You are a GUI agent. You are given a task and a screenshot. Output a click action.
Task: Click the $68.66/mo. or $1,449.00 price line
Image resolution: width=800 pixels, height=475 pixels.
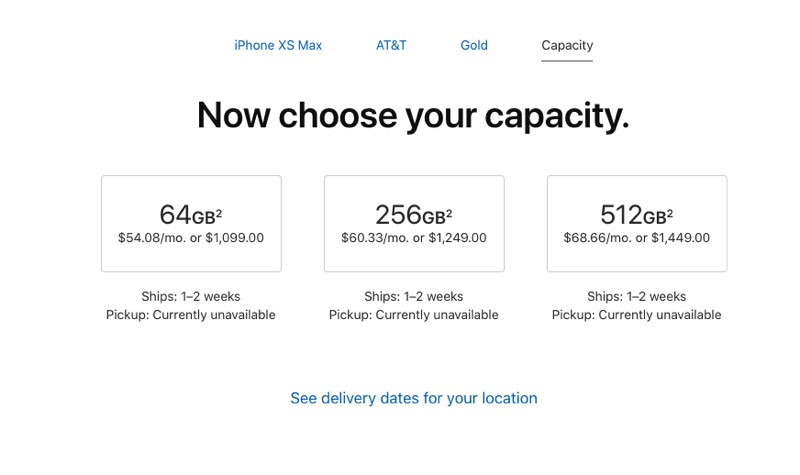click(x=637, y=238)
